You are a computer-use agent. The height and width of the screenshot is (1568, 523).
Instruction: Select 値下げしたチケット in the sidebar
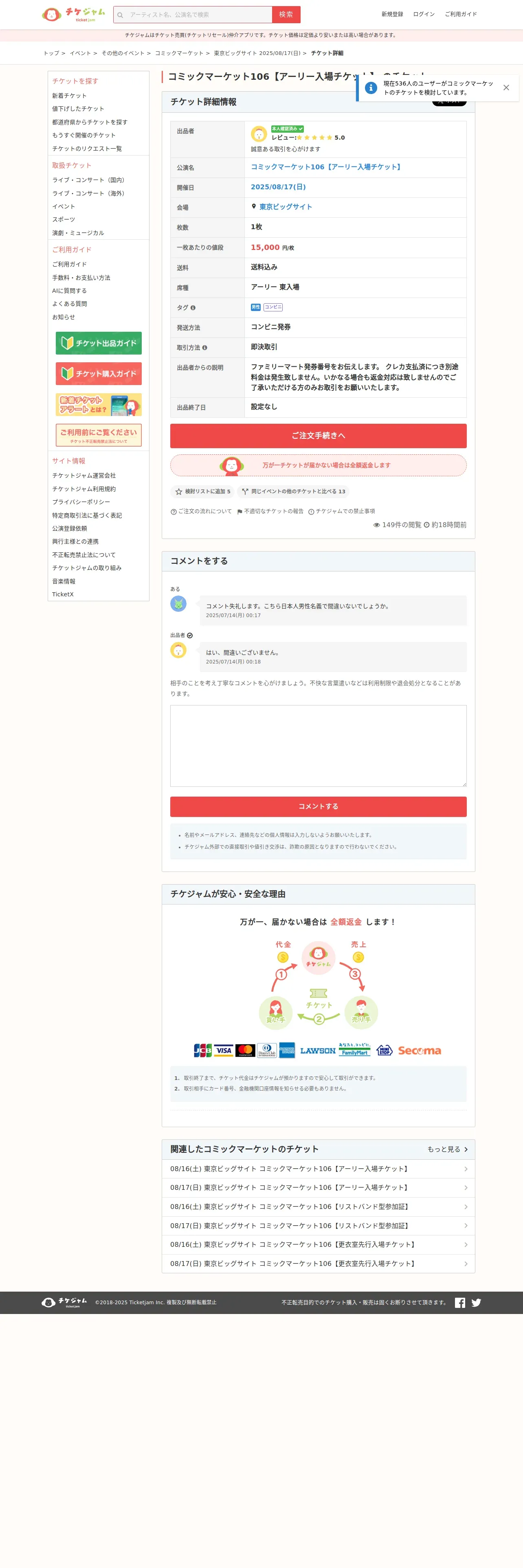click(x=78, y=109)
